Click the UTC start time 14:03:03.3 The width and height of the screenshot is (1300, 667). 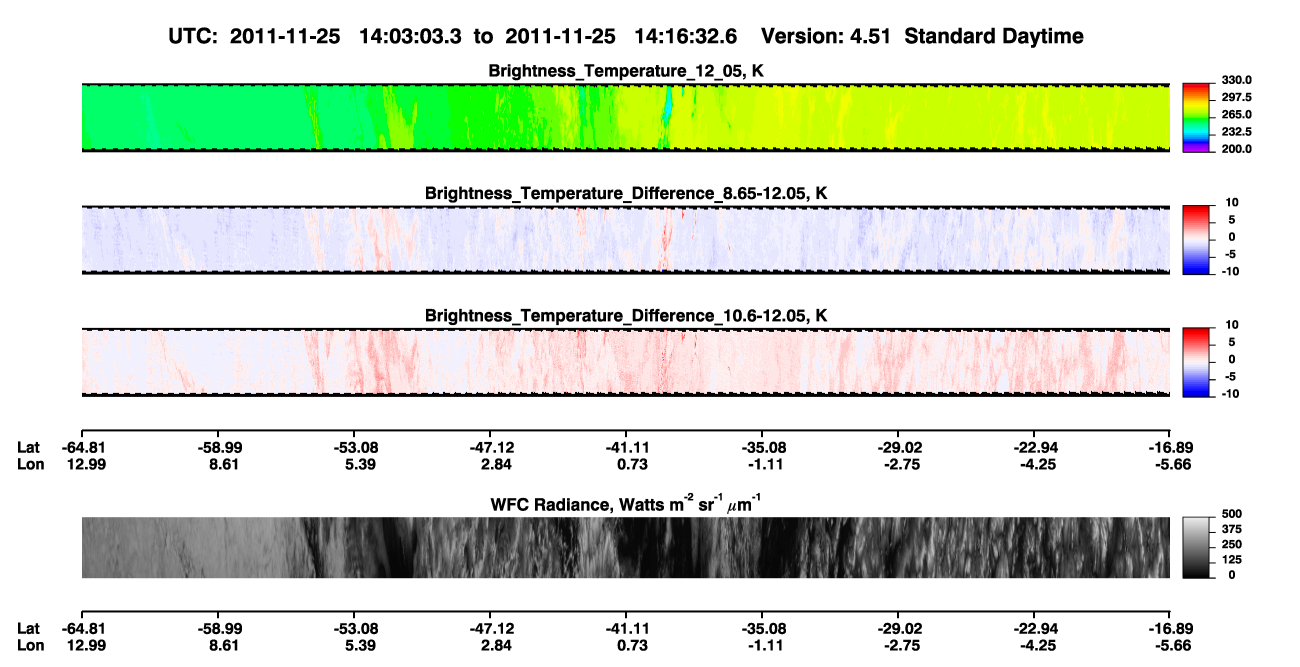click(410, 37)
